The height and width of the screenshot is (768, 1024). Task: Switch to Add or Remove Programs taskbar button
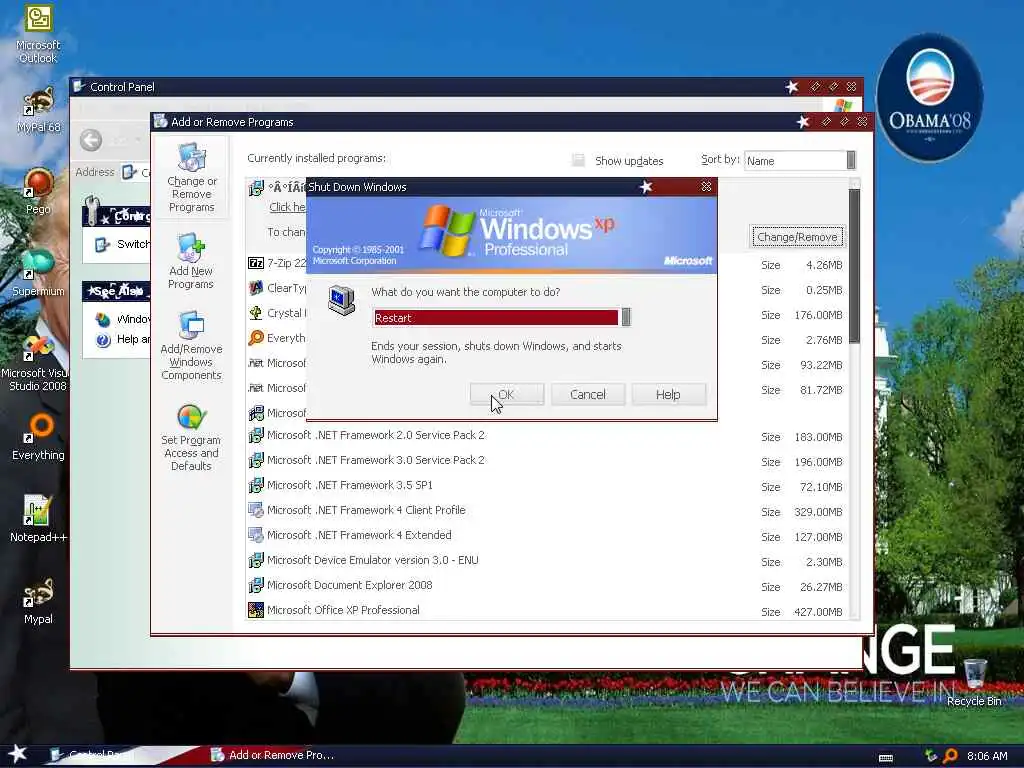[274, 755]
